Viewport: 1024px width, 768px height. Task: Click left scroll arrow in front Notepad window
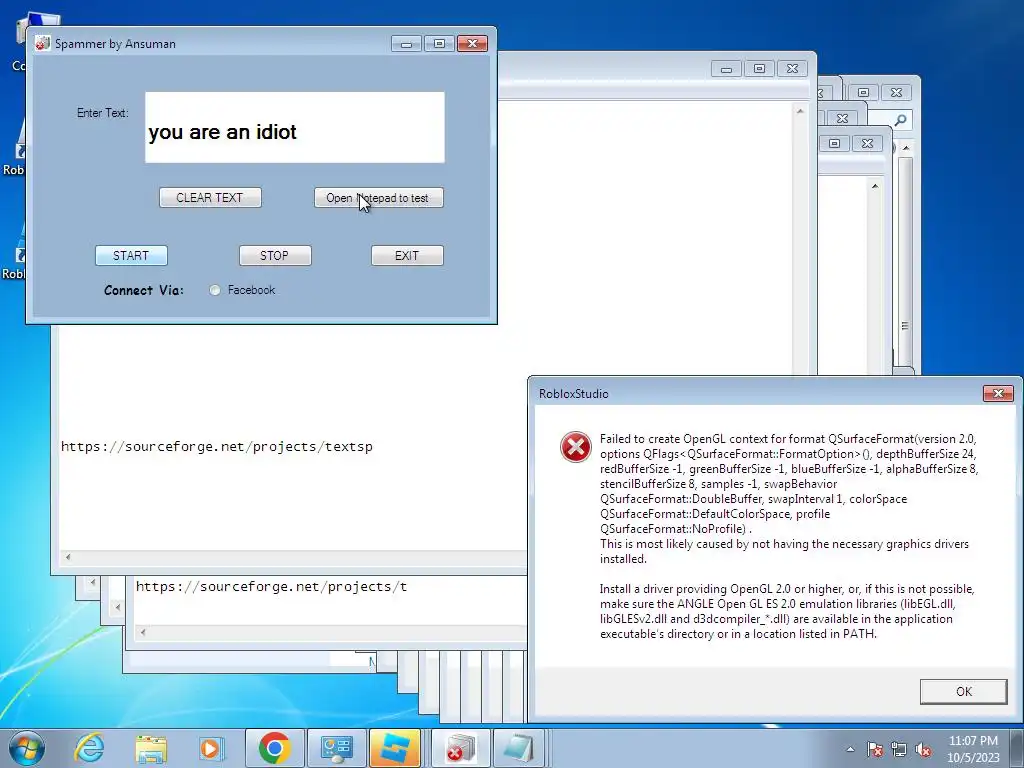point(68,557)
